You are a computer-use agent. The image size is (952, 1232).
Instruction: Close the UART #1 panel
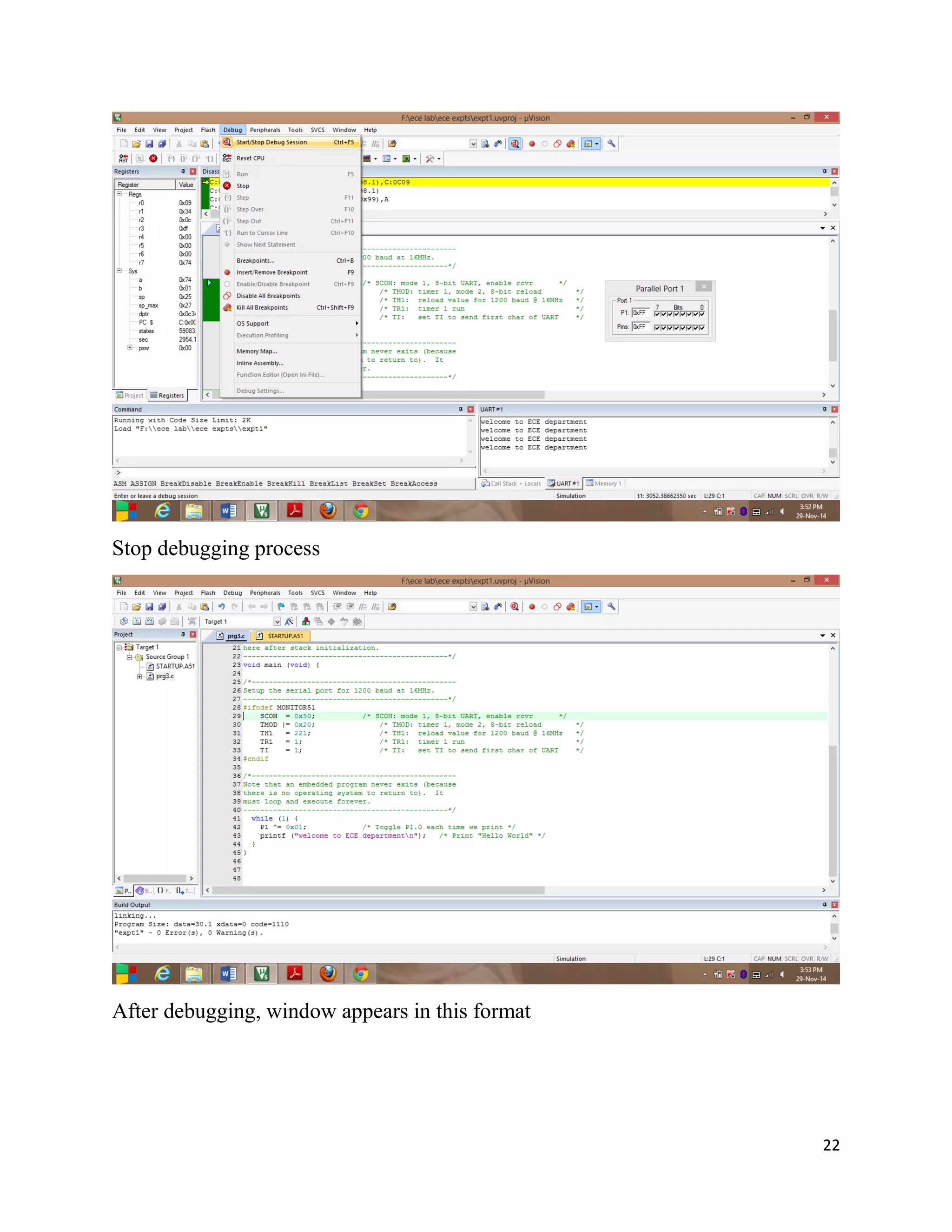tap(835, 410)
